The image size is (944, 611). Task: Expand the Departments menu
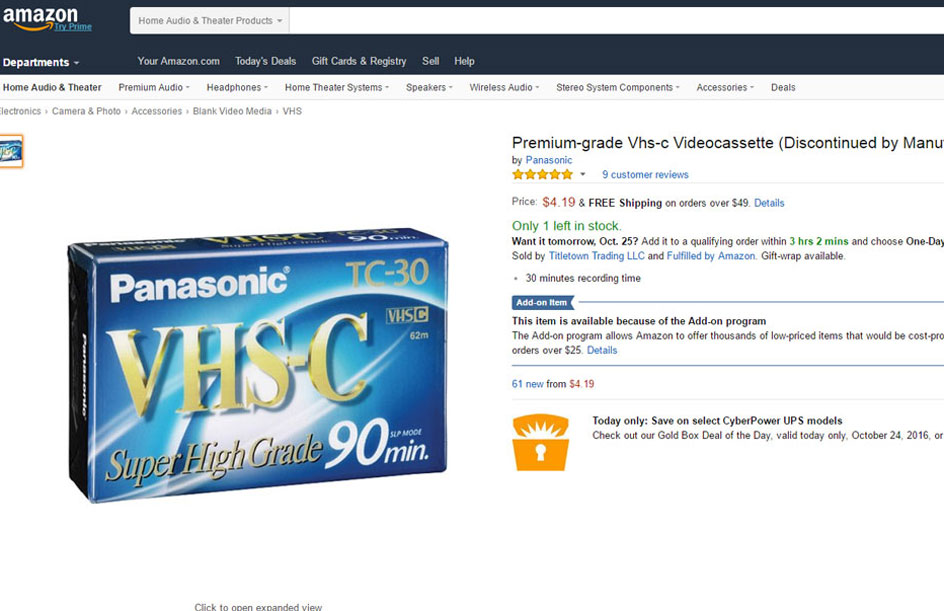(x=41, y=63)
